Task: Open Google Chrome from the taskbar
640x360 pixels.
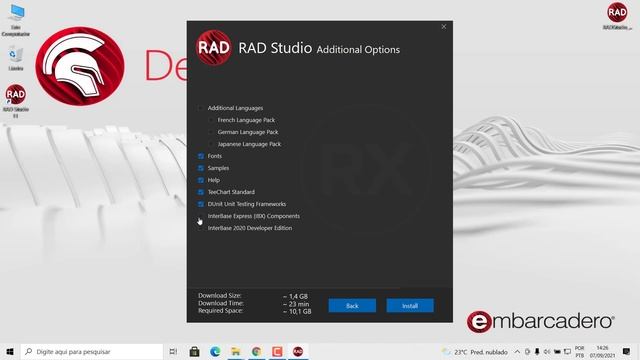Action: pyautogui.click(x=256, y=351)
